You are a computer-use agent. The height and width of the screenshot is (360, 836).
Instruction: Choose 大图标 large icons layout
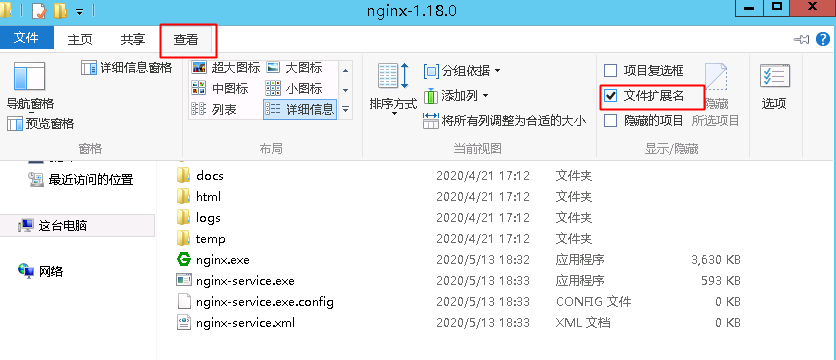coord(294,68)
